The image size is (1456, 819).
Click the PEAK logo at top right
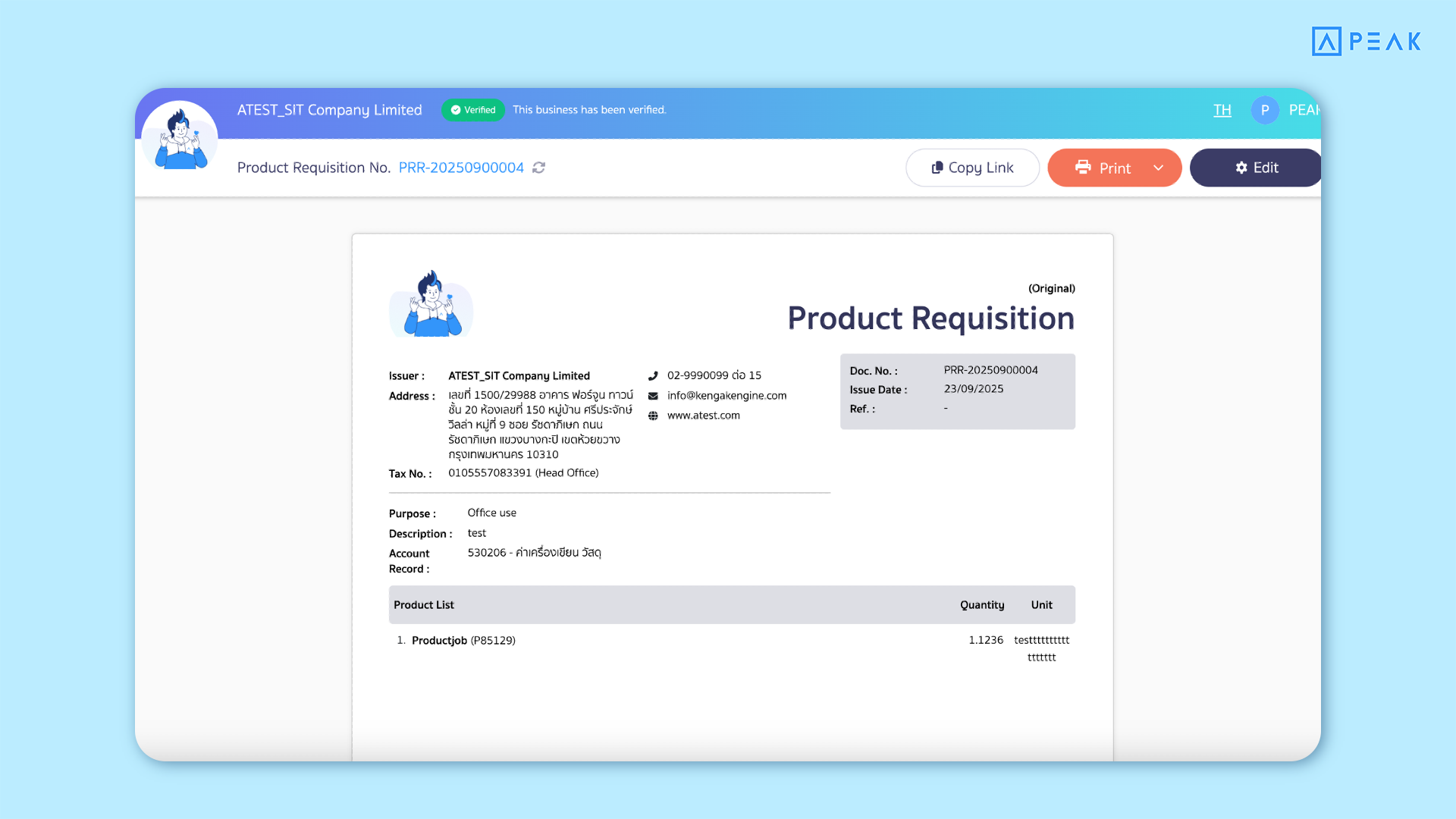tap(1366, 41)
